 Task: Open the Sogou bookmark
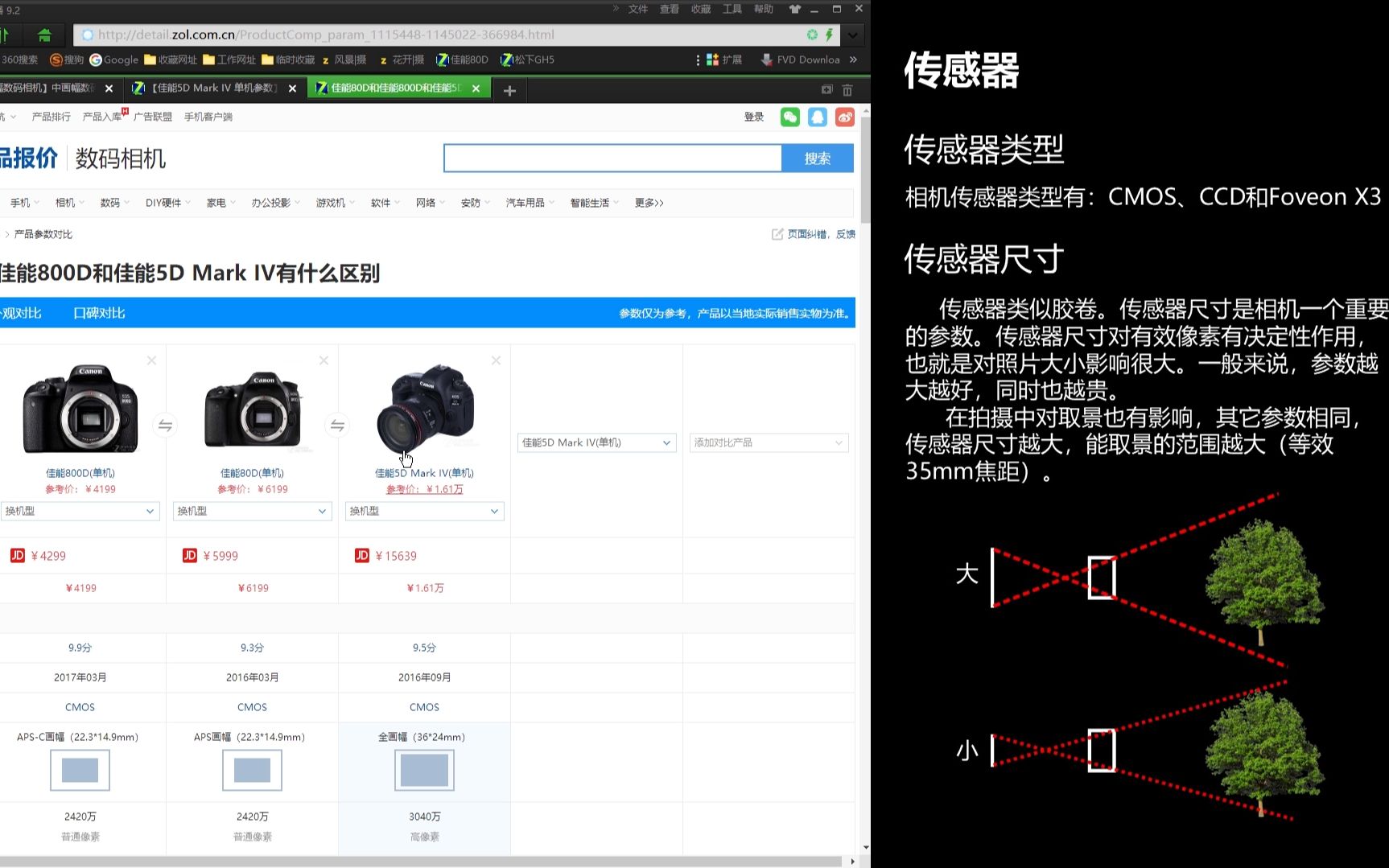point(67,60)
